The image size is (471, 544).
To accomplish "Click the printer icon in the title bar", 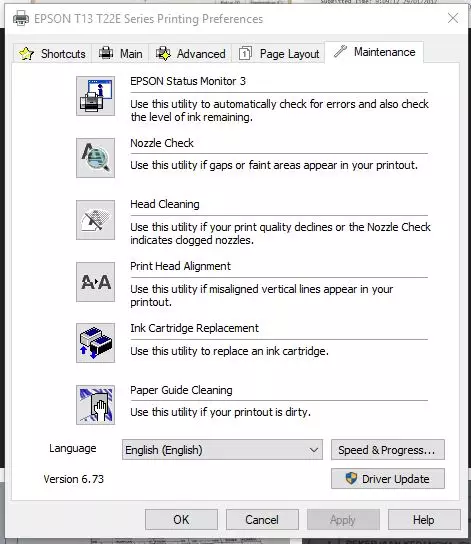I will pyautogui.click(x=21, y=18).
